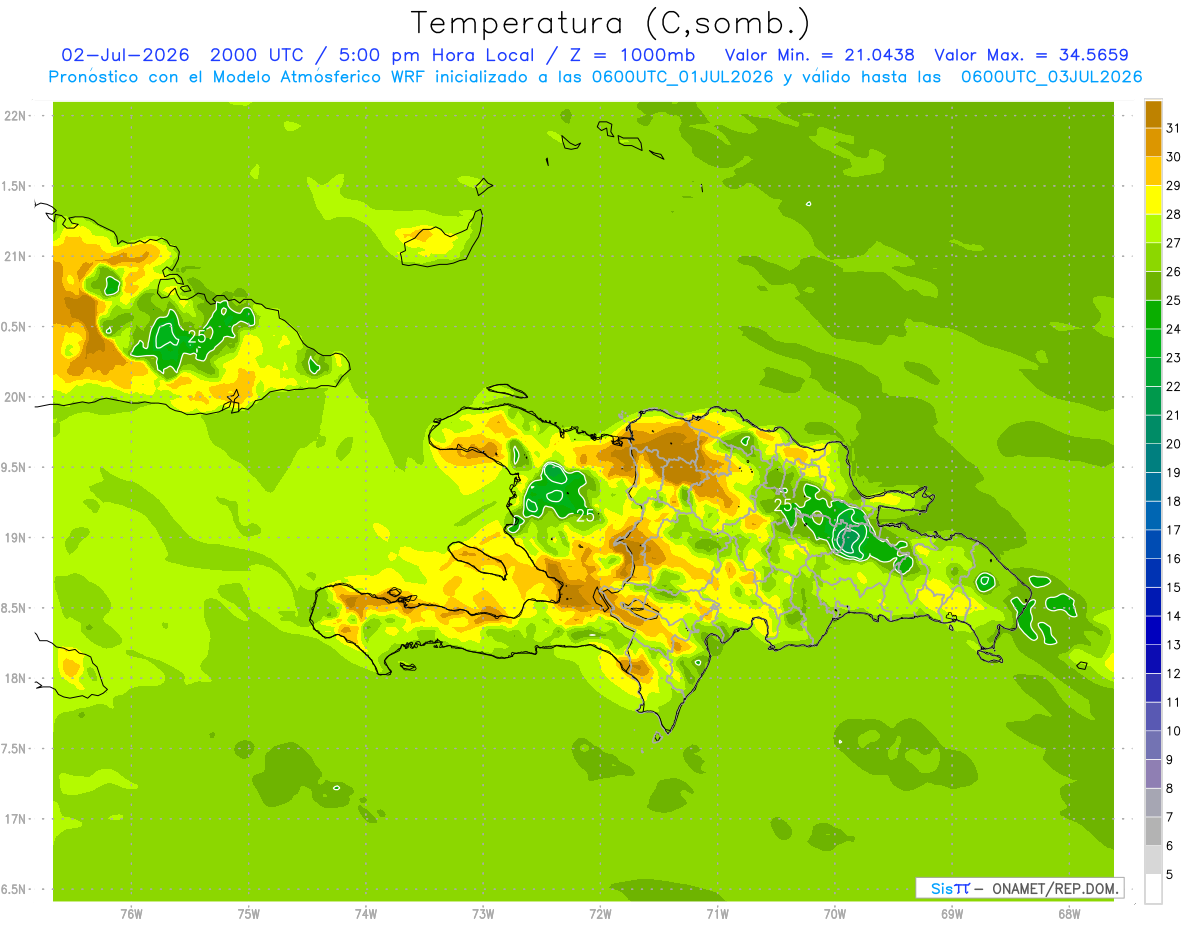Click the legend value "10"
Viewport: 1200px width, 927px height.
(x=1174, y=731)
